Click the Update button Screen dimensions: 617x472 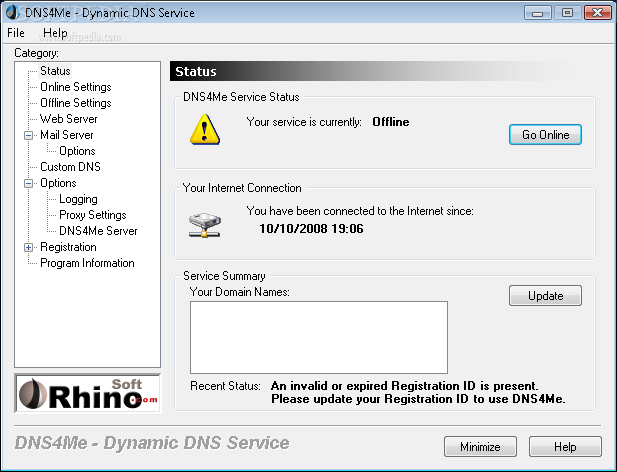pyautogui.click(x=545, y=295)
